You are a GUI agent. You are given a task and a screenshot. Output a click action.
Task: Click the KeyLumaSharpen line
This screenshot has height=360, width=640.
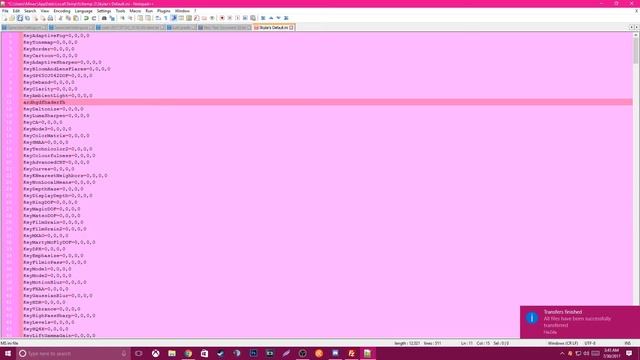pyautogui.click(x=56, y=116)
